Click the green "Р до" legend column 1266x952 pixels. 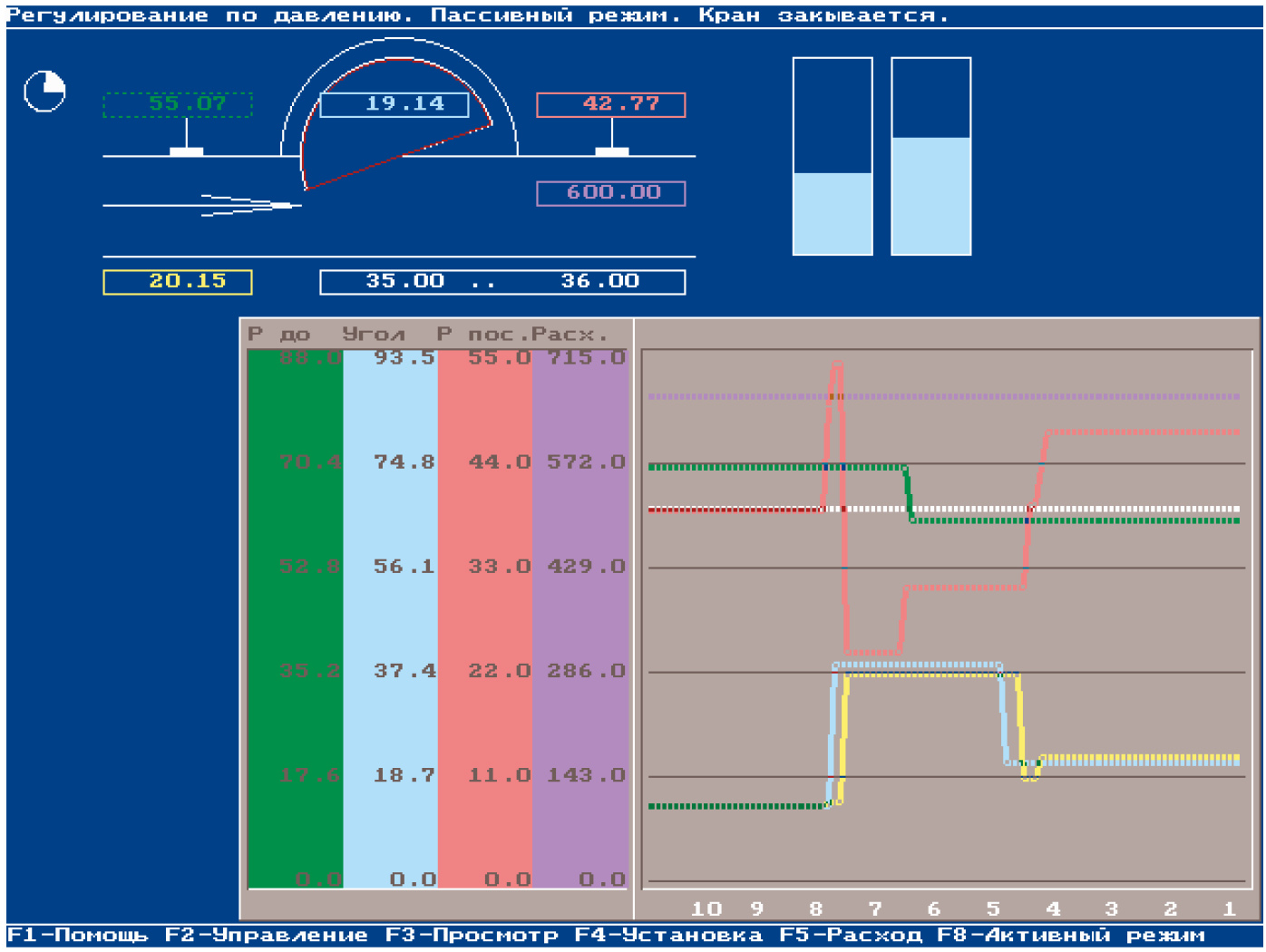click(x=296, y=617)
